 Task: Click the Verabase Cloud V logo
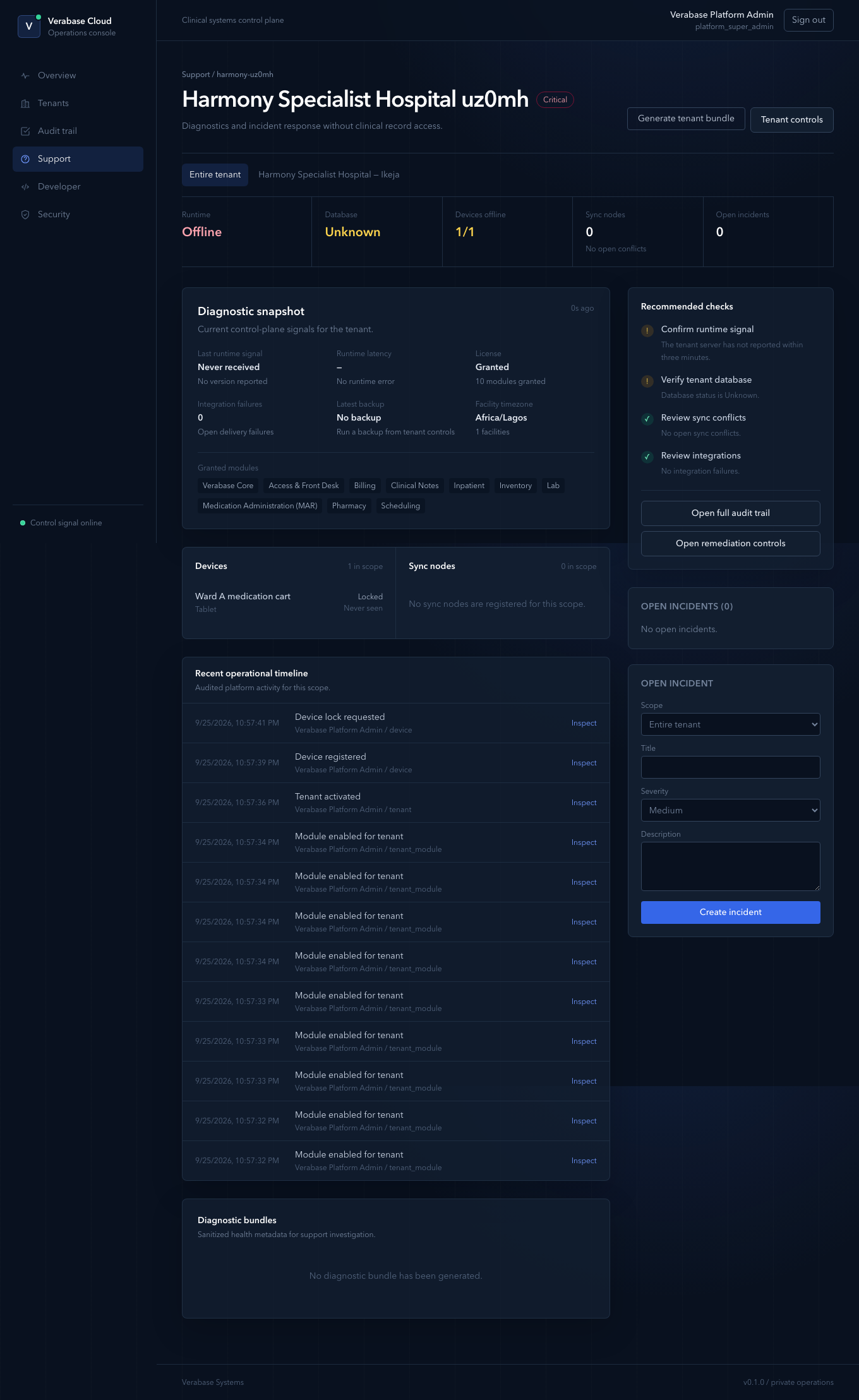28,27
